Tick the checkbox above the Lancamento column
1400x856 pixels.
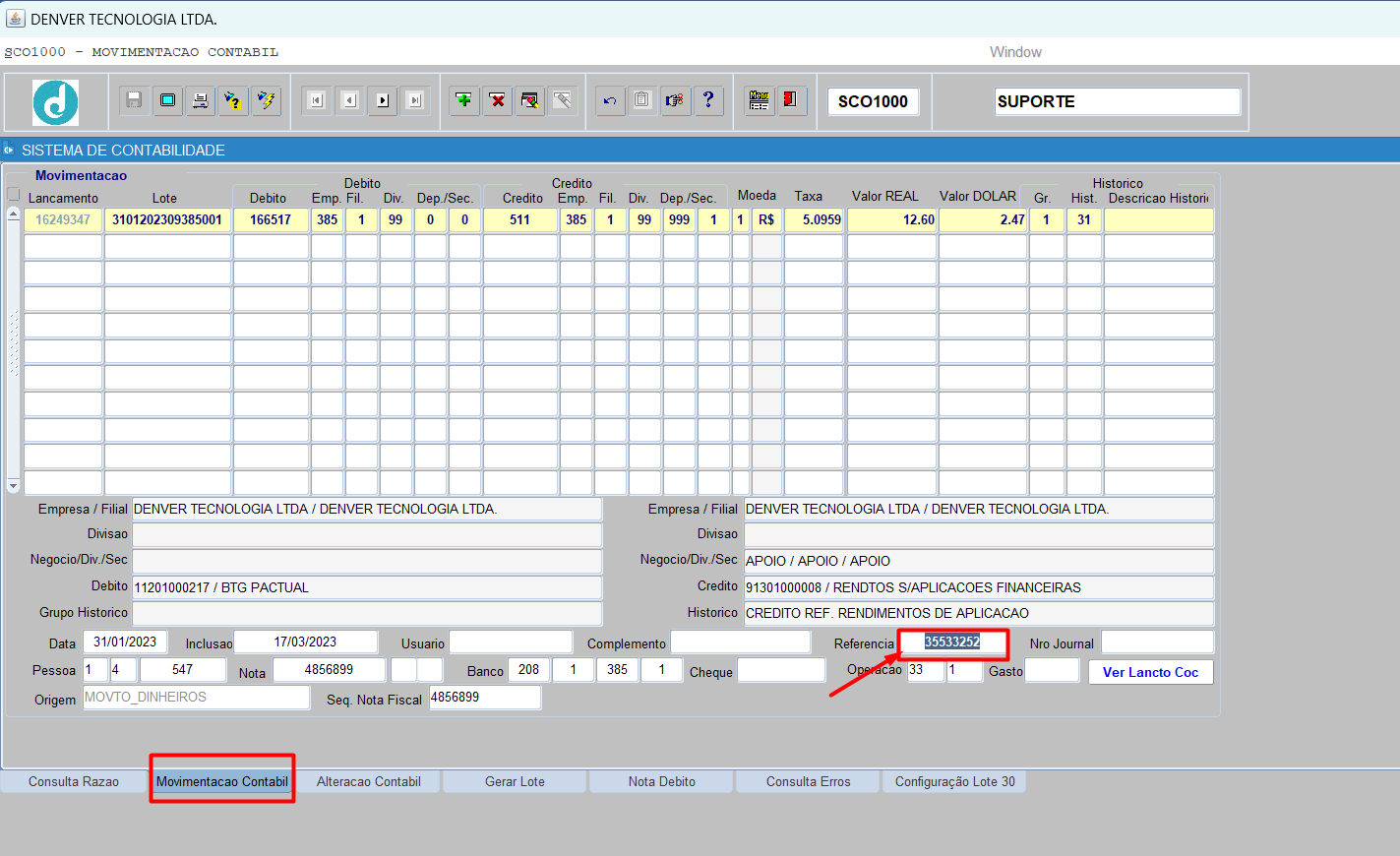[x=14, y=194]
